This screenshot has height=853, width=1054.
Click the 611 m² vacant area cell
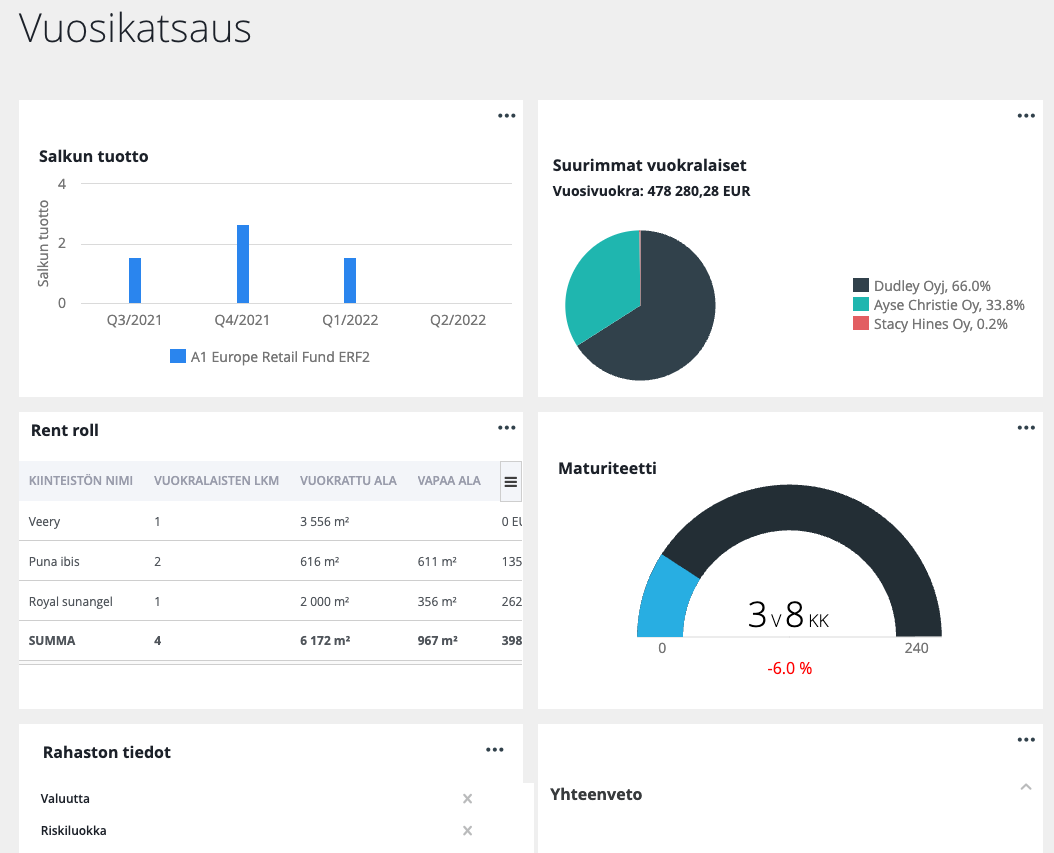[437, 561]
